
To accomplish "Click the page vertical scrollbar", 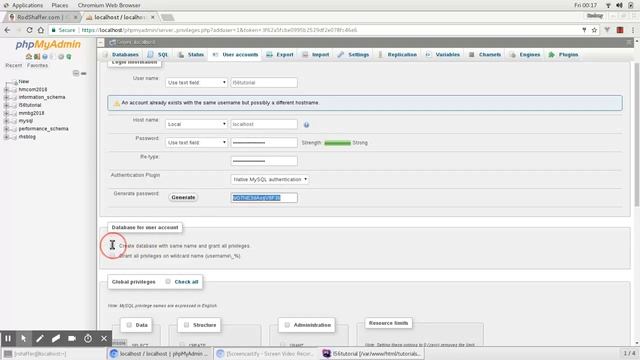I will pyautogui.click(x=637, y=135).
